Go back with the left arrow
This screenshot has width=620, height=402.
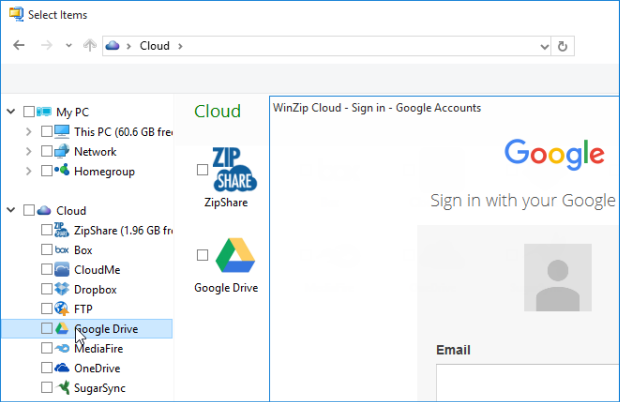[19, 45]
